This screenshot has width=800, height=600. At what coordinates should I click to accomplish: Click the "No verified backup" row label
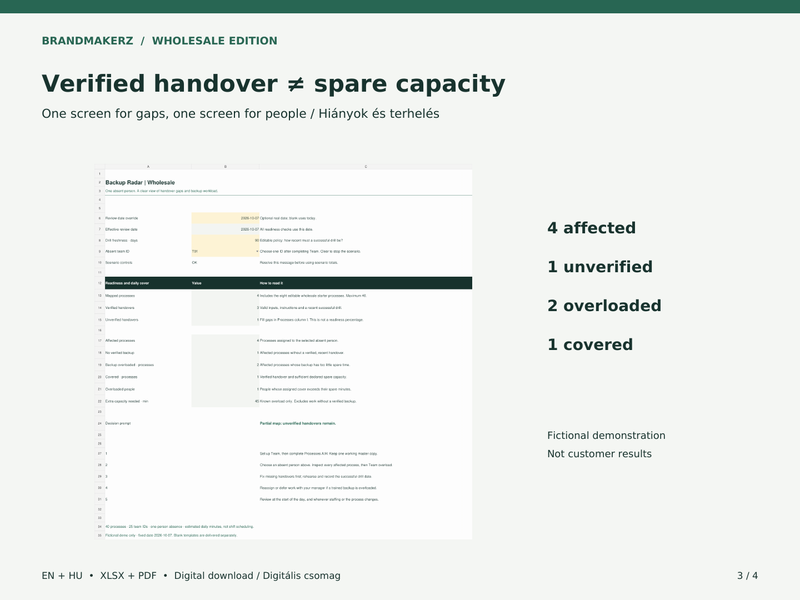(x=120, y=353)
